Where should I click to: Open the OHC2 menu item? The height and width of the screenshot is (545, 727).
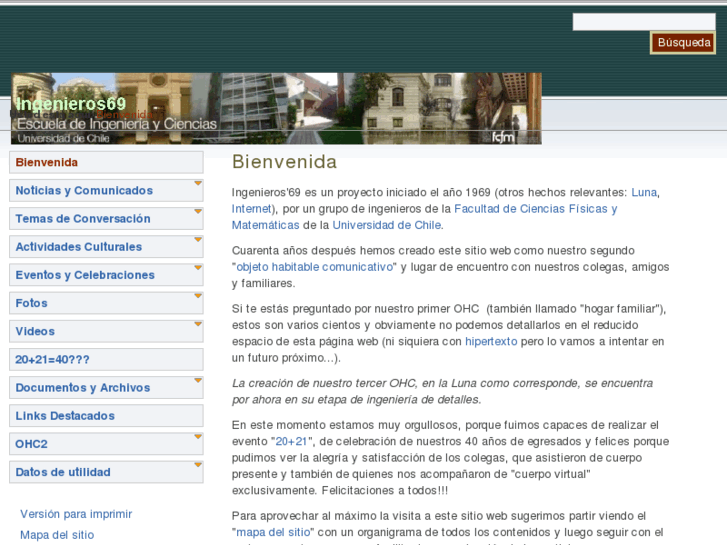pyautogui.click(x=106, y=444)
